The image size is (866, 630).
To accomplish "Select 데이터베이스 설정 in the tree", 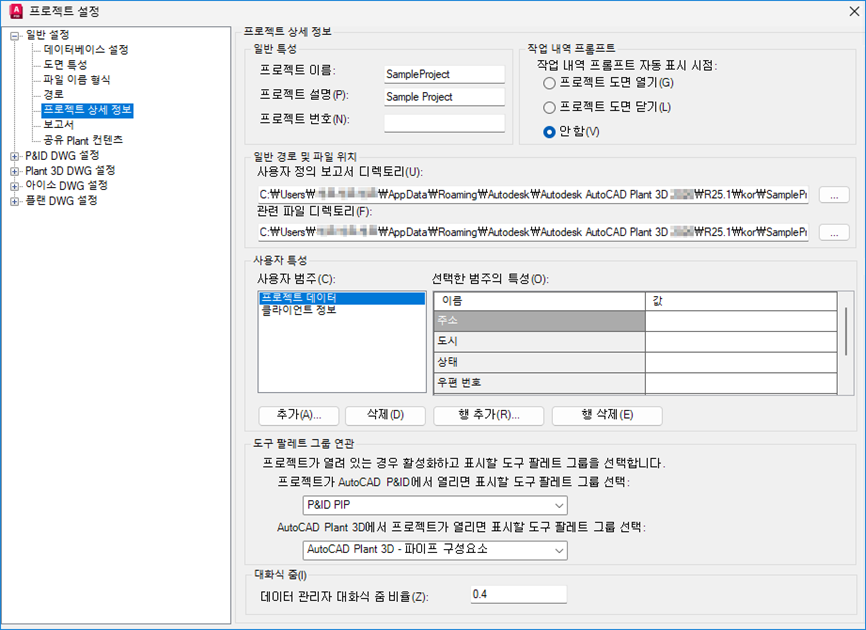I will pyautogui.click(x=86, y=50).
